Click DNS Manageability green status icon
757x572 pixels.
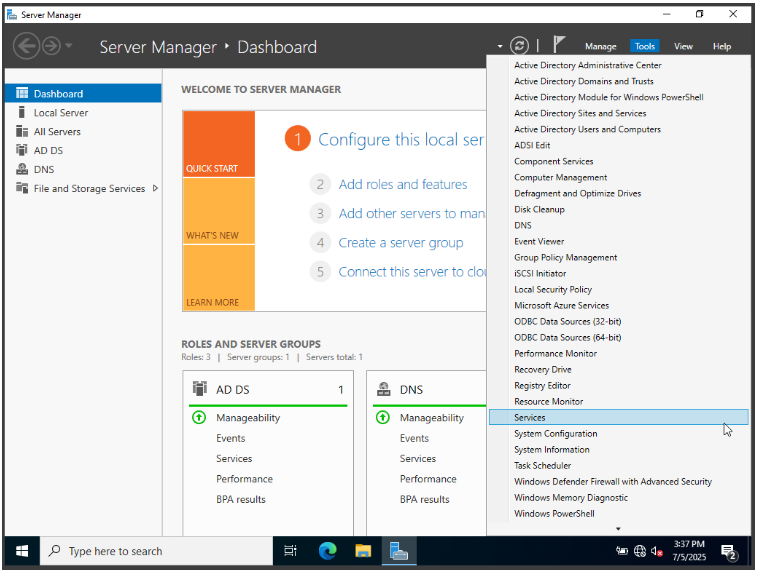(x=383, y=418)
